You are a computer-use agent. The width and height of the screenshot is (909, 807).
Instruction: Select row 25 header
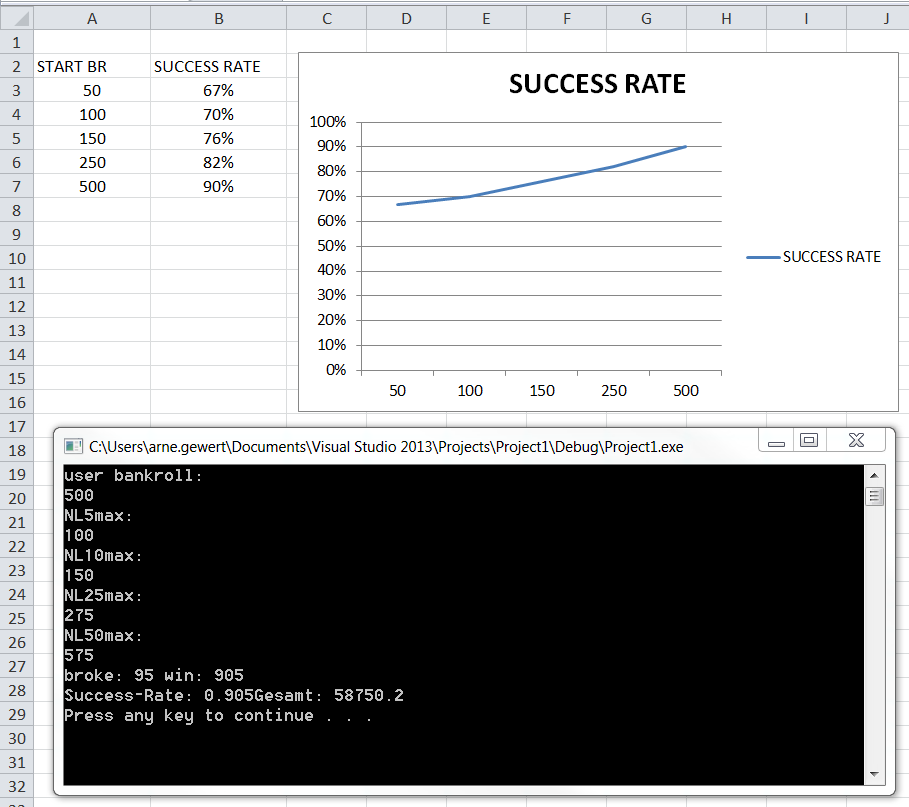point(17,619)
